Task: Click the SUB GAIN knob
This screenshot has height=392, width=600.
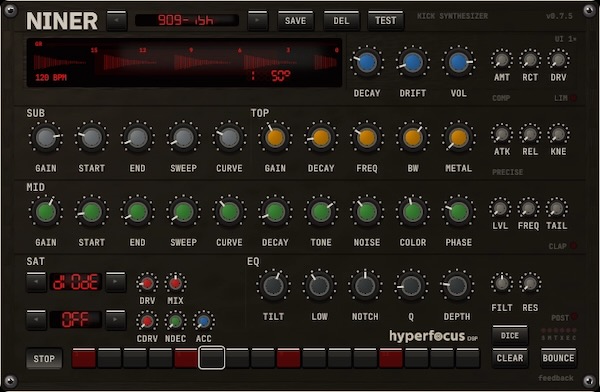Action: pyautogui.click(x=46, y=137)
